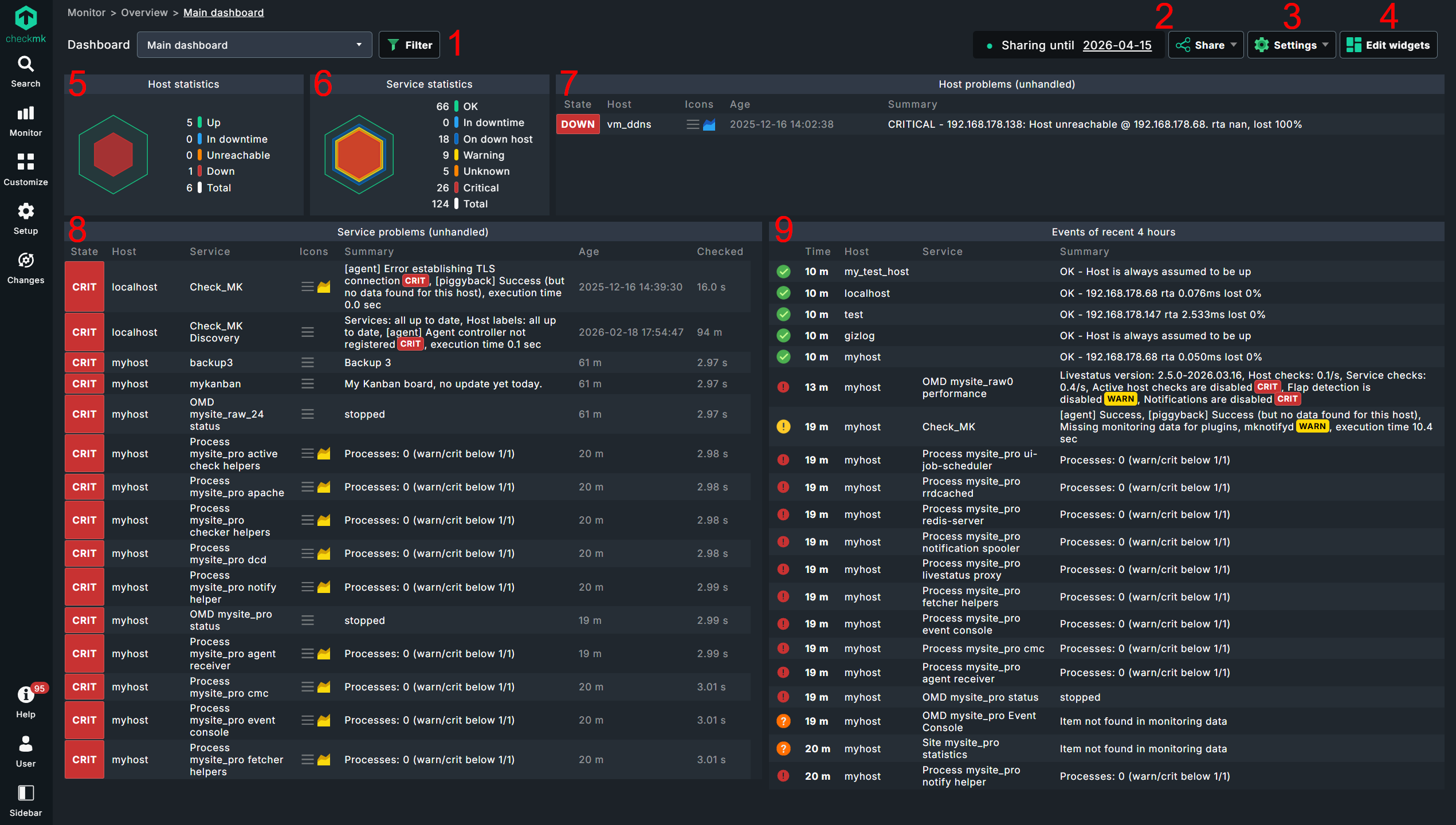Screen dimensions: 1456x825
Task: Expand the Settings dropdown
Action: tap(1291, 45)
